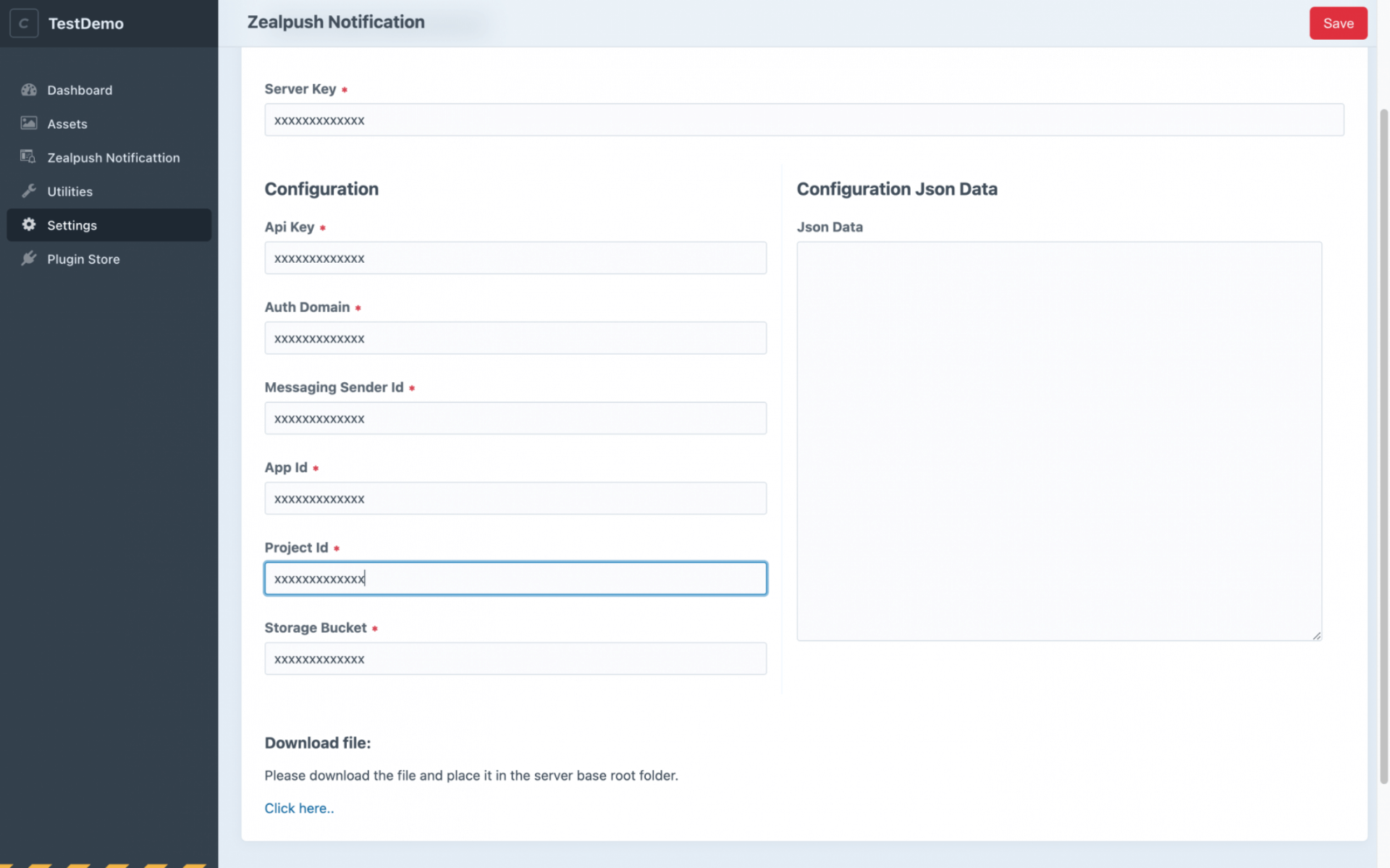Follow the 'Click here..' download link
This screenshot has height=868, width=1390.
[299, 808]
